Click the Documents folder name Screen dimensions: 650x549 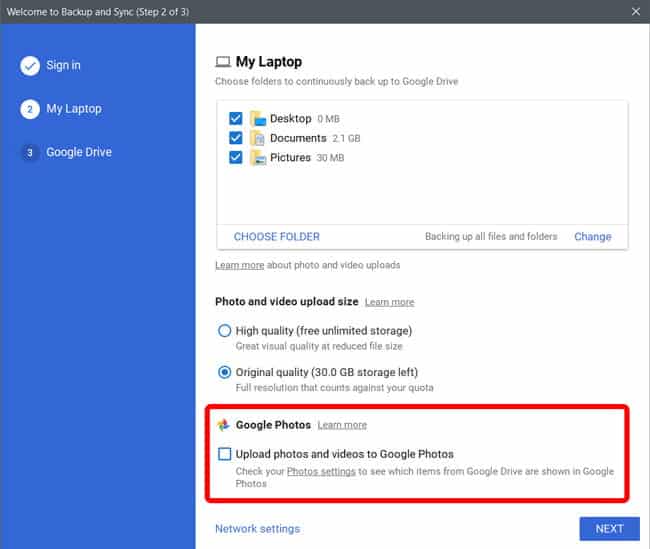tap(298, 138)
